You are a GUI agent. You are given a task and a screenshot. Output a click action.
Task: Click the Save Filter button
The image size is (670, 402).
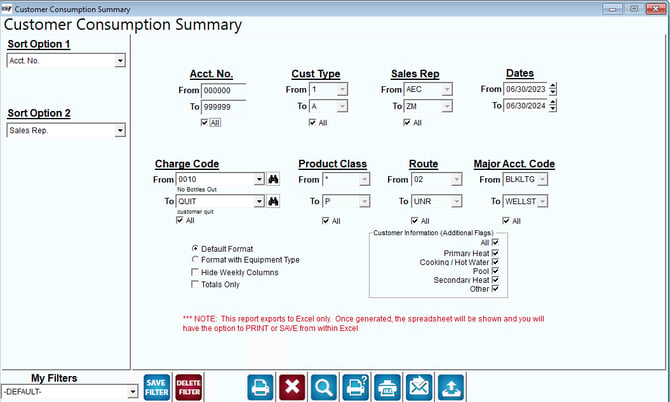tap(157, 387)
